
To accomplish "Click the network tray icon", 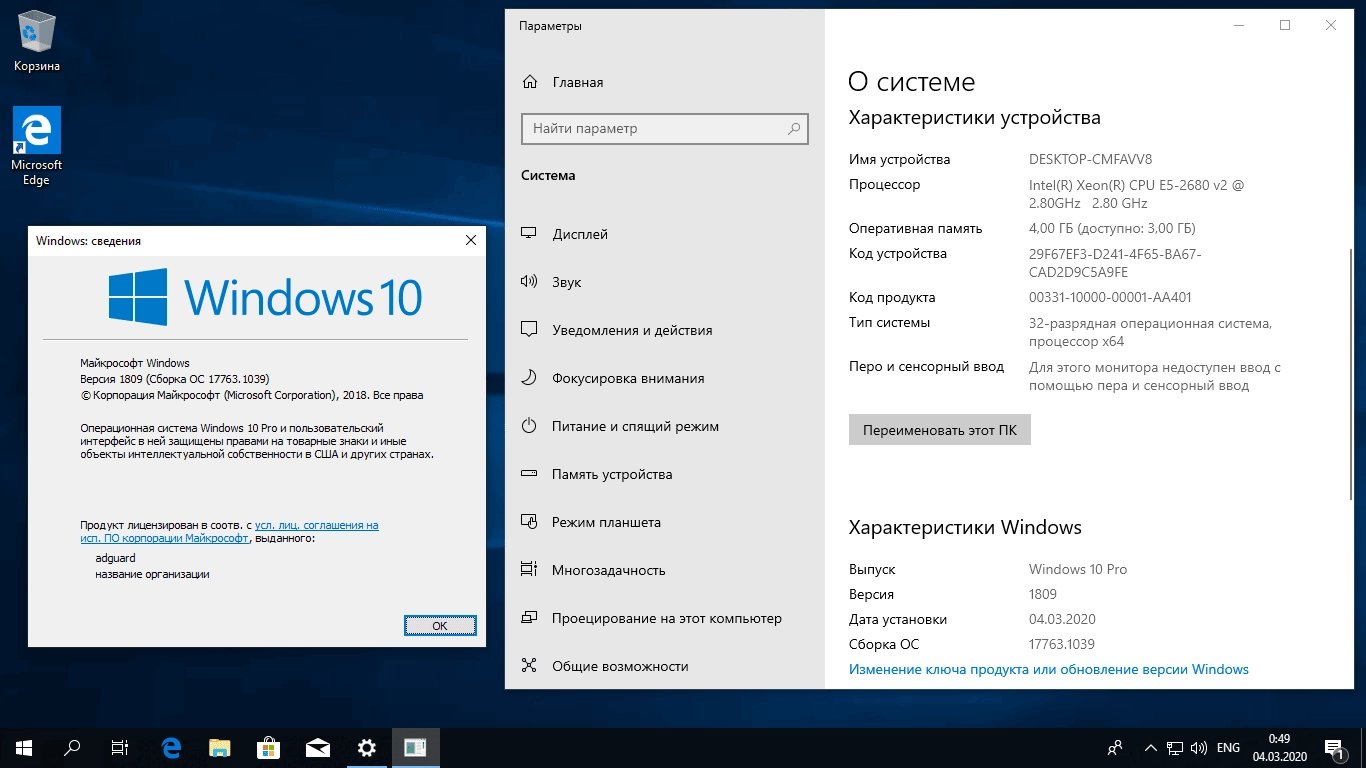I will tap(1175, 748).
